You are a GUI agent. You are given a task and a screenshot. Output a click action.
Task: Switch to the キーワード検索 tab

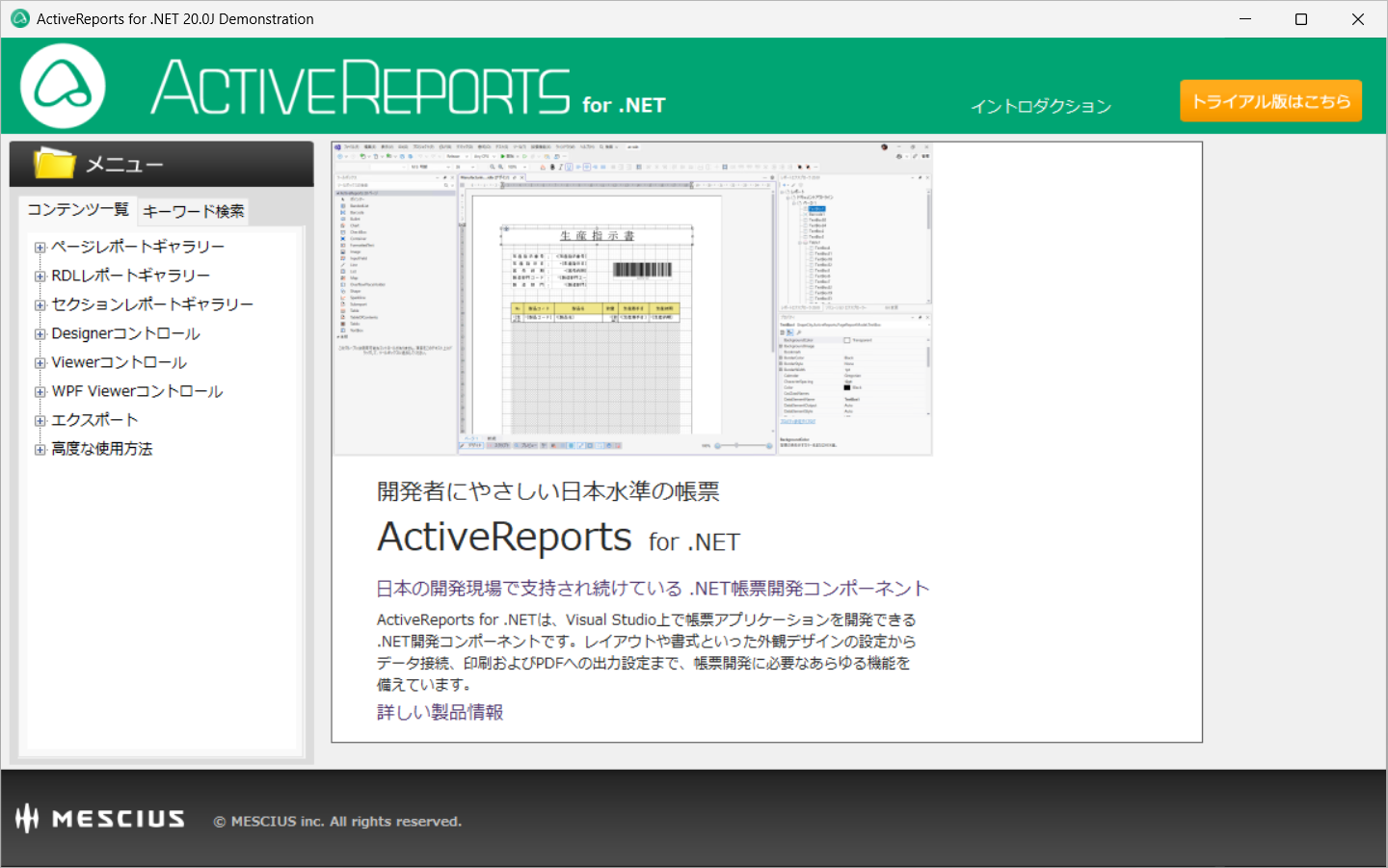[x=194, y=211]
